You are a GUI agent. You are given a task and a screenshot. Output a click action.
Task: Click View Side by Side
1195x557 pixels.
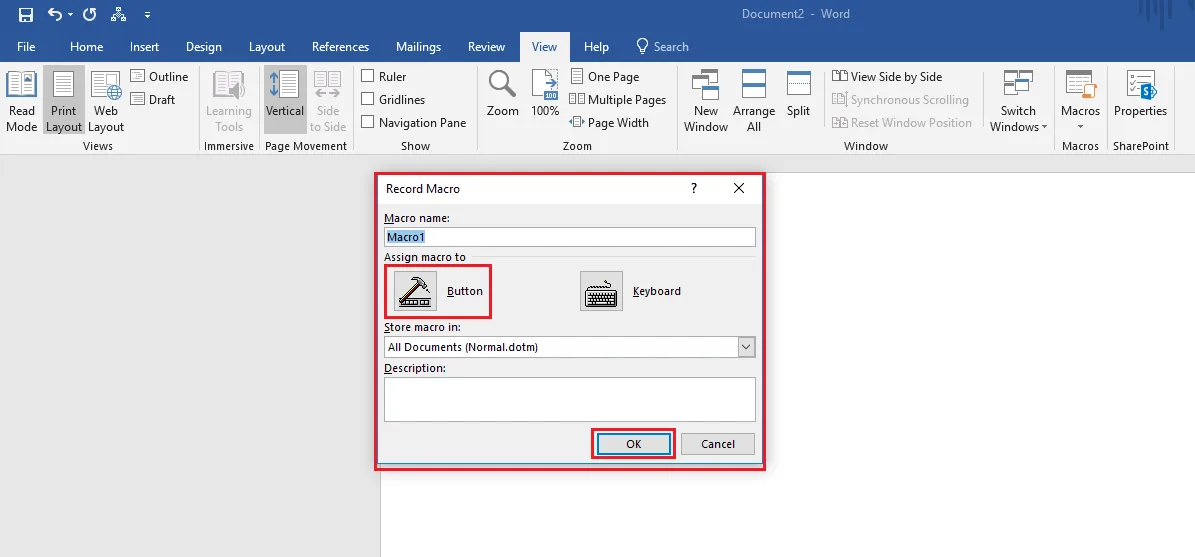click(887, 76)
